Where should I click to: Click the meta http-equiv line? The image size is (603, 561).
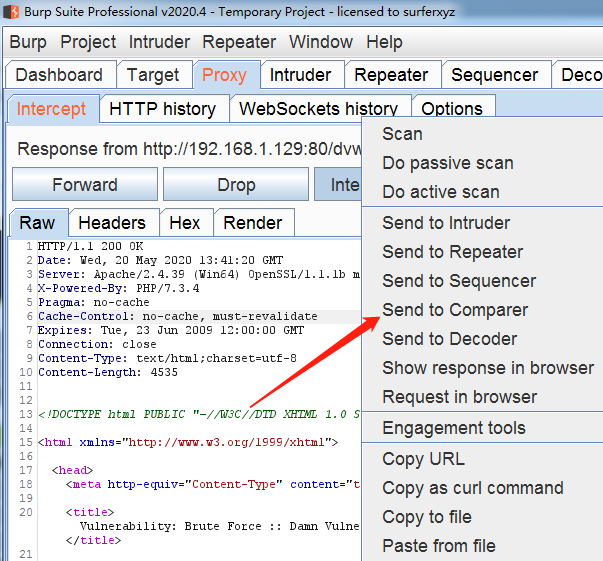click(213, 484)
